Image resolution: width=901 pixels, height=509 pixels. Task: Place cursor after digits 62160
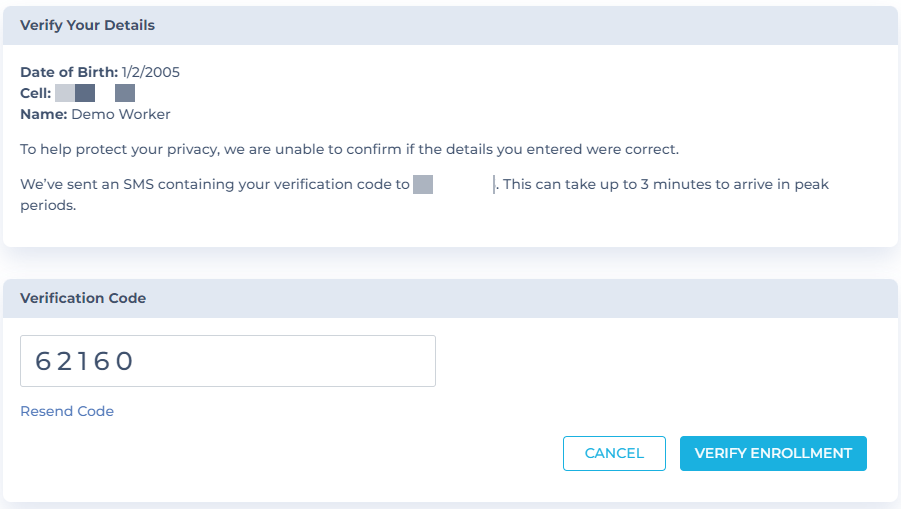pos(137,361)
